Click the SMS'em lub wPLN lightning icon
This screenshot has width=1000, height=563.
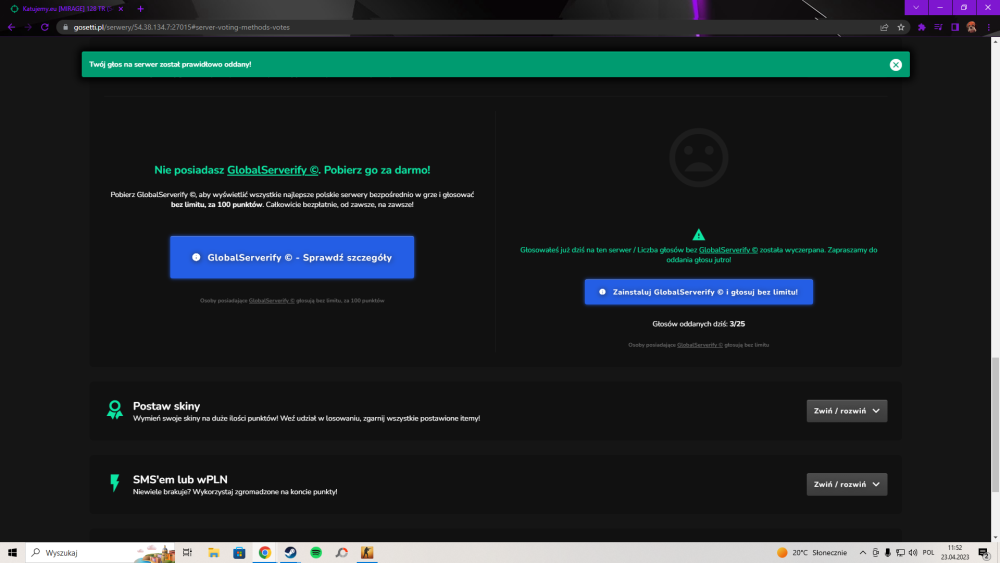click(x=115, y=483)
